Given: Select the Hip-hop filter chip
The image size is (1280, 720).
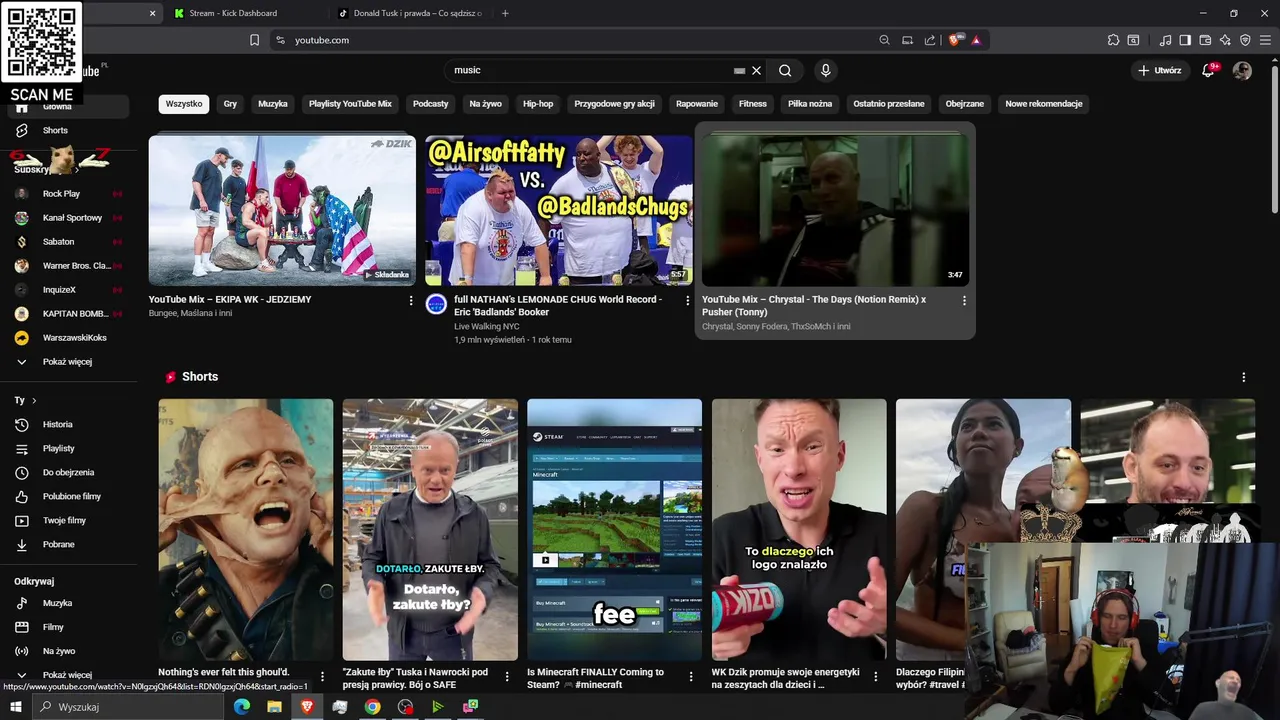Looking at the screenshot, I should tap(538, 104).
